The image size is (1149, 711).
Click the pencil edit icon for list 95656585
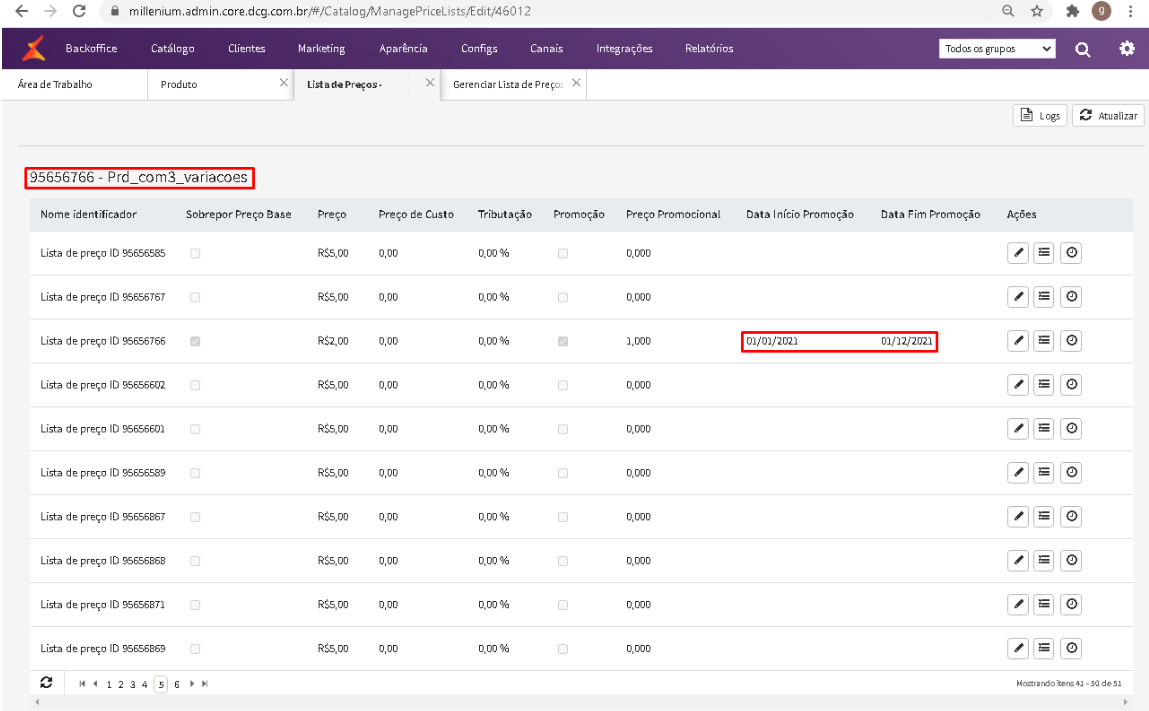(1018, 253)
